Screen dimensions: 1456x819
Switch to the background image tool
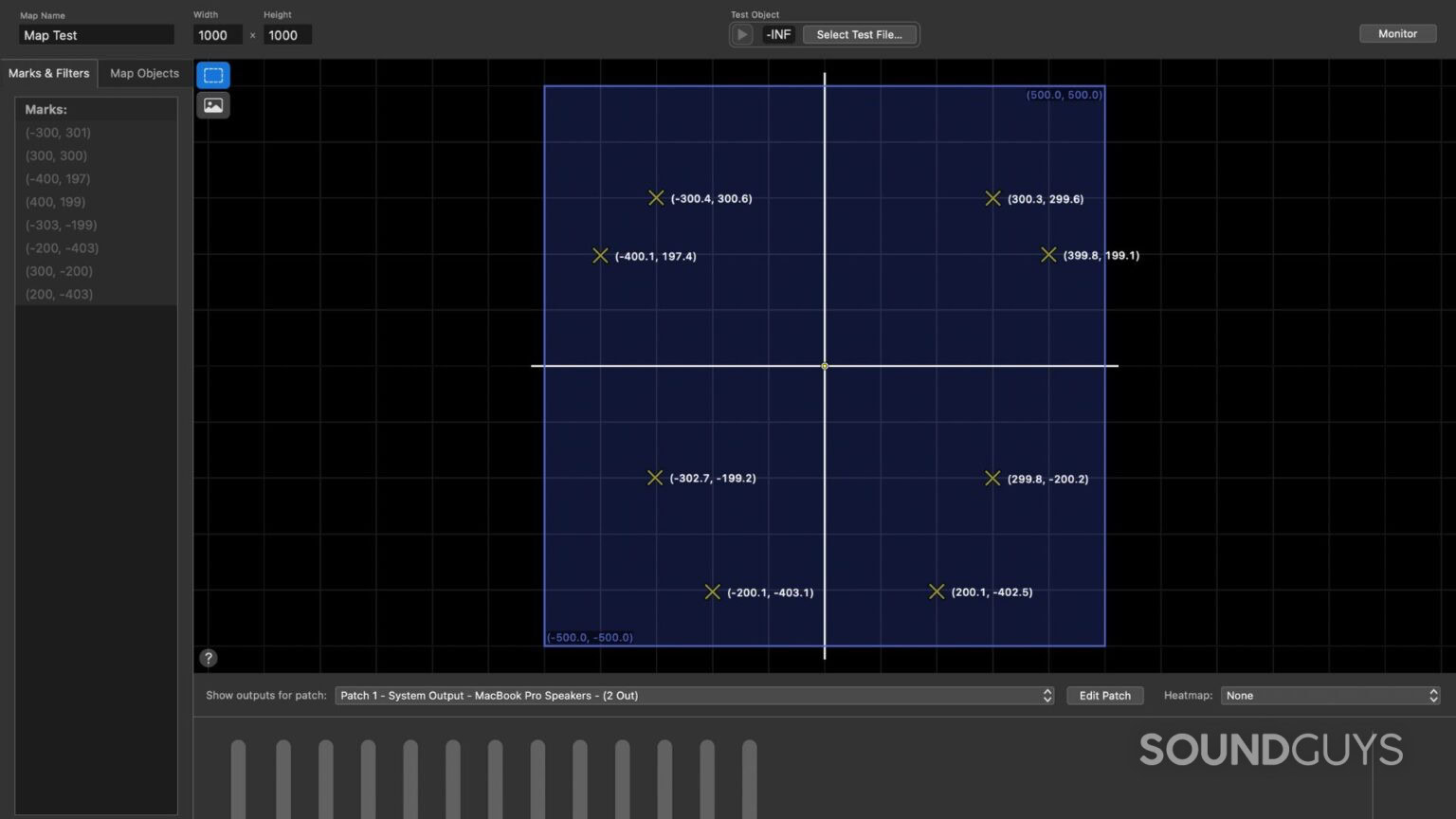212,104
